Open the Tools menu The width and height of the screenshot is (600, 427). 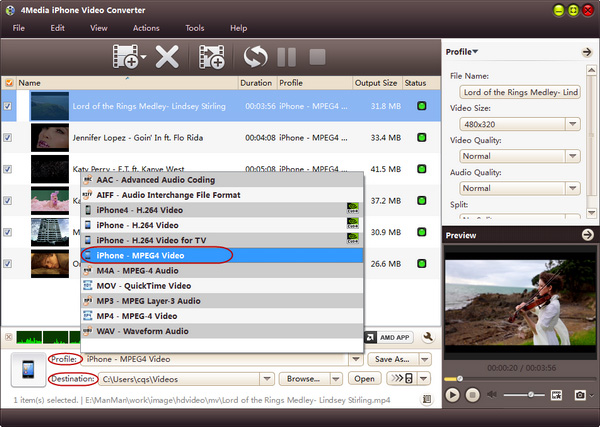tap(194, 28)
